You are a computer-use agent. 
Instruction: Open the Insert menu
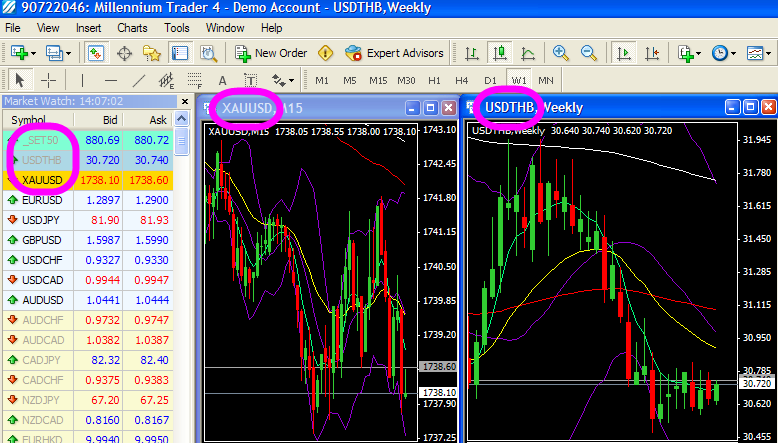[x=88, y=28]
